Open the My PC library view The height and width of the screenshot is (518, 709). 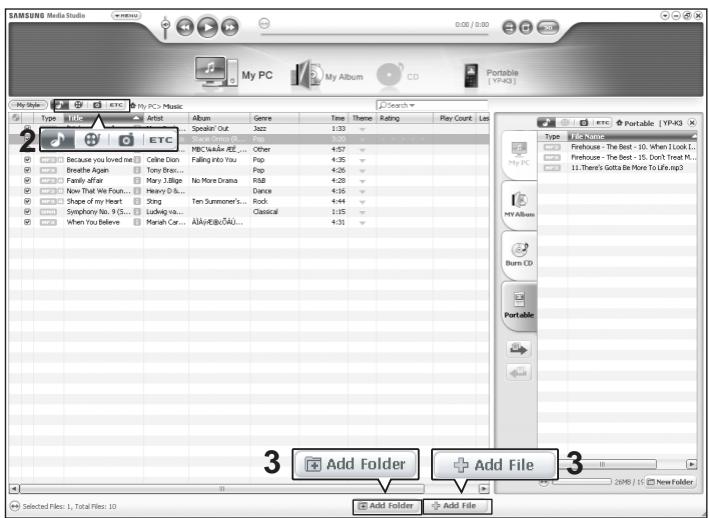tap(233, 73)
